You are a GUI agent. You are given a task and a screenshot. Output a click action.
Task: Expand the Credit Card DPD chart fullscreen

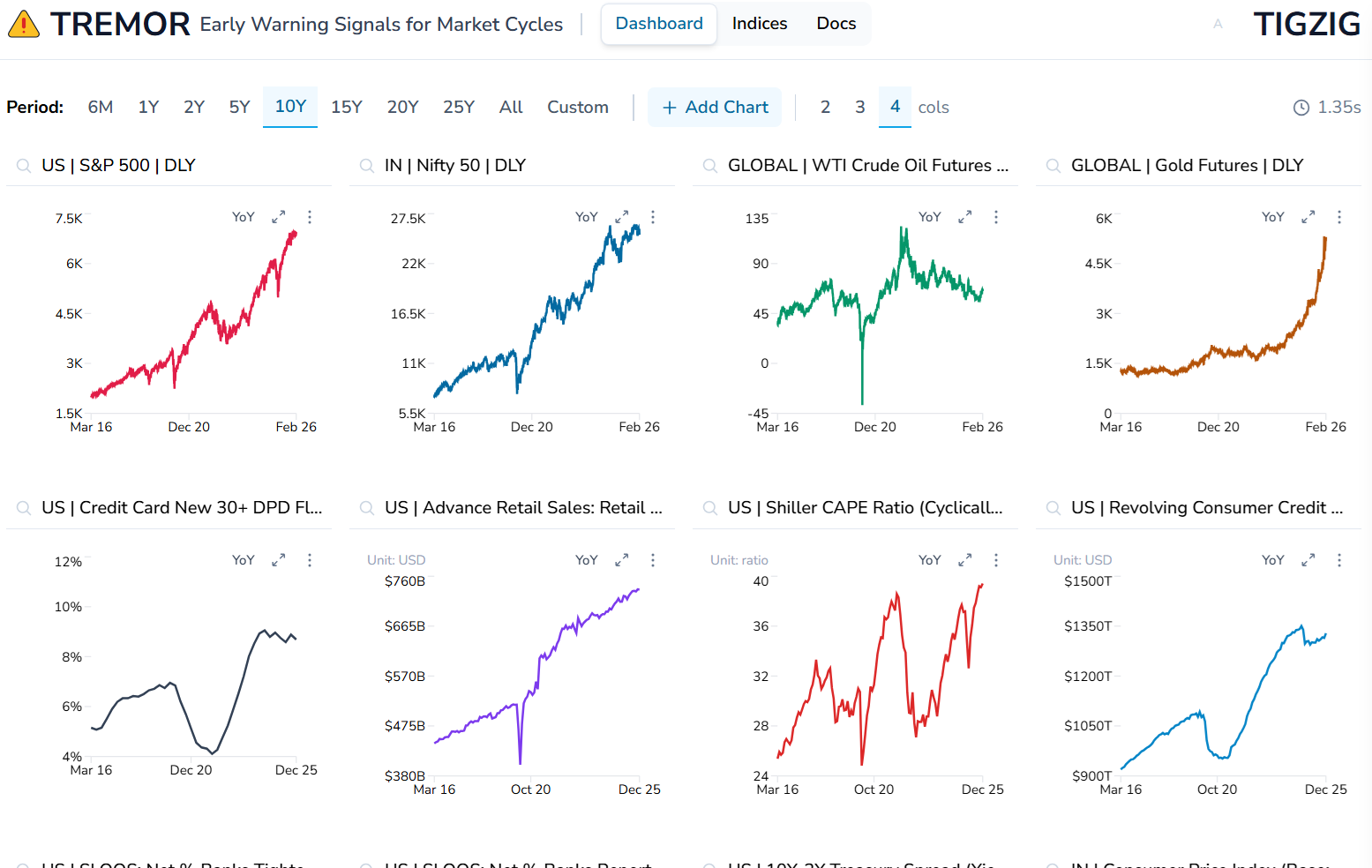[x=279, y=560]
